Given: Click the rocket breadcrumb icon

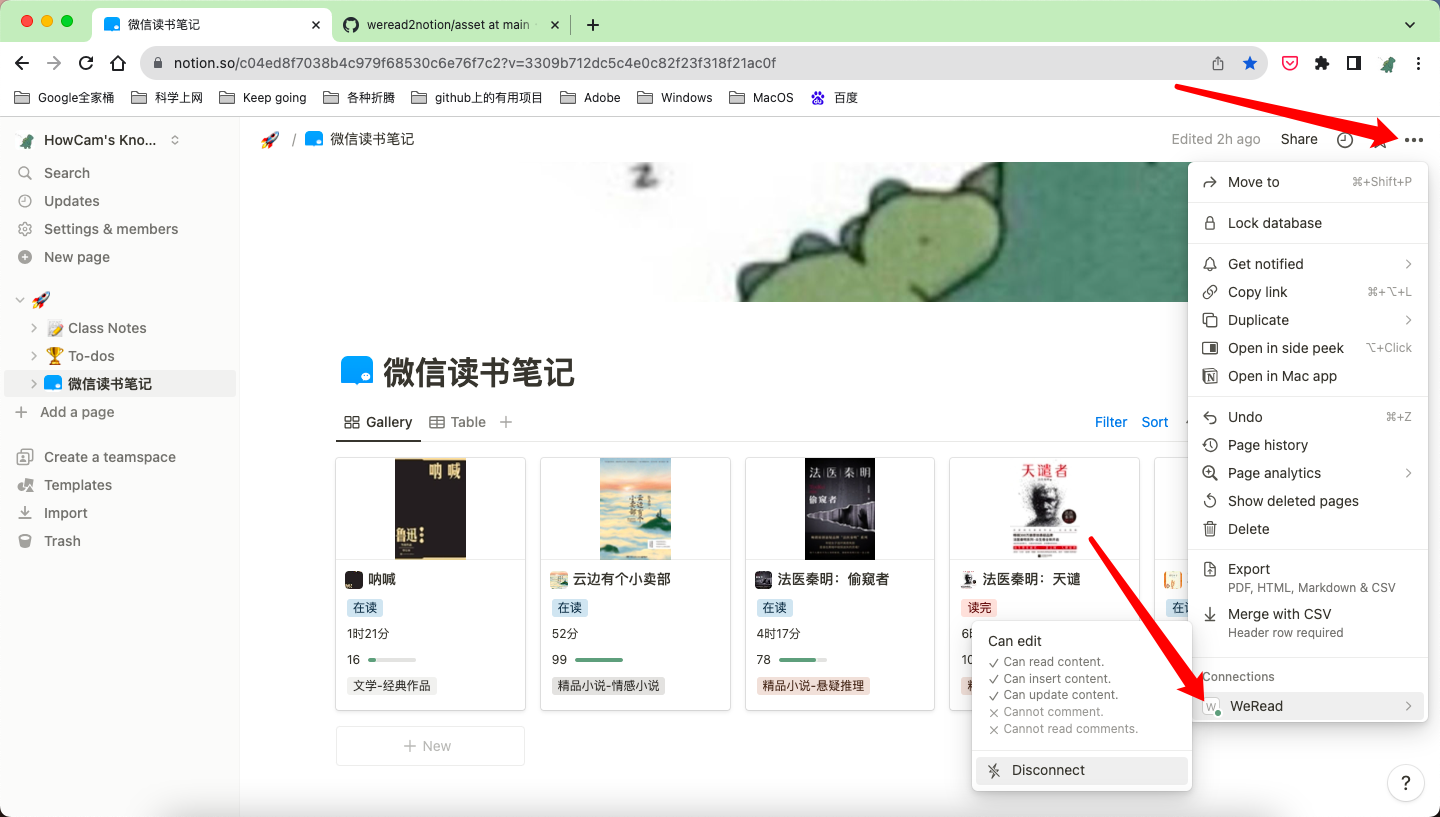Looking at the screenshot, I should point(270,140).
